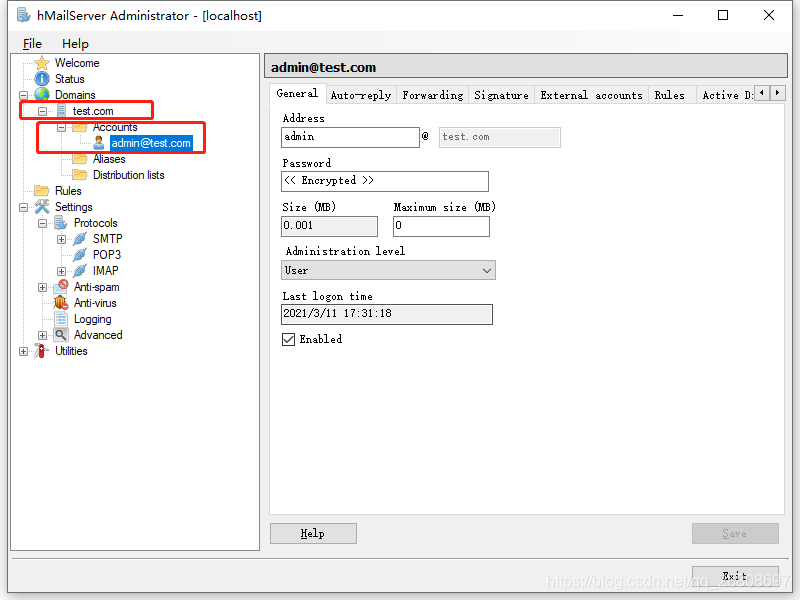
Task: Switch to the External accounts tab
Action: 591,95
